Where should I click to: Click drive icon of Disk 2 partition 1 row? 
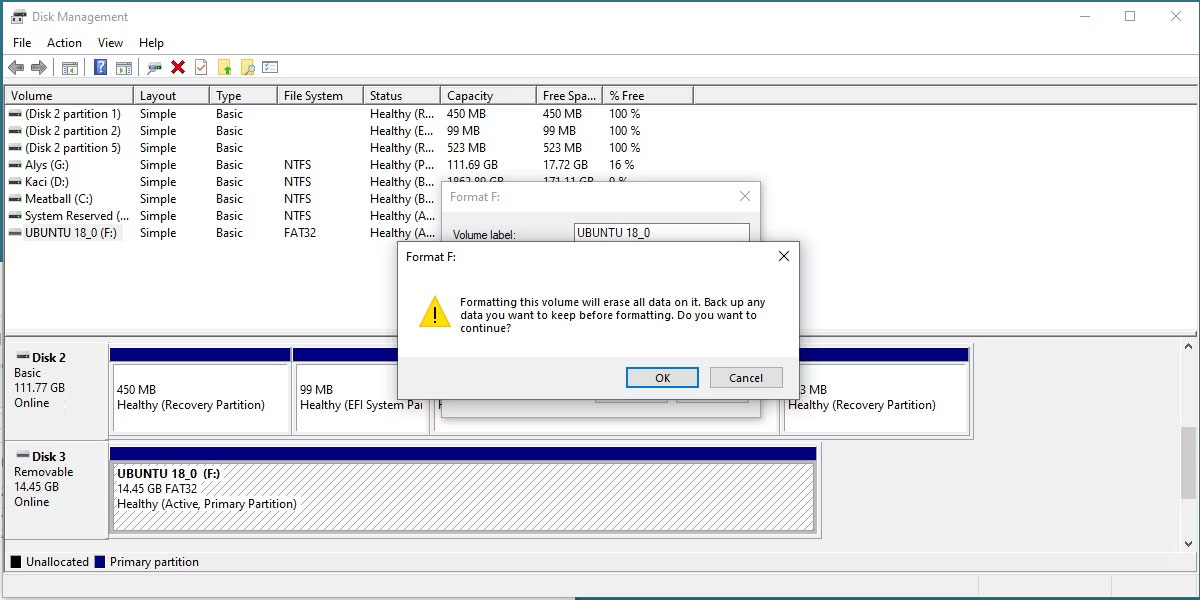[x=15, y=114]
